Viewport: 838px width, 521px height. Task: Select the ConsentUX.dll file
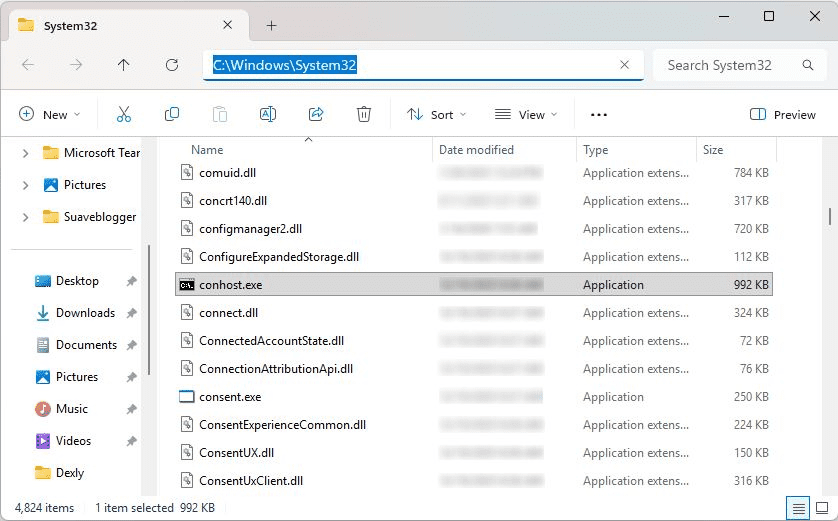[x=474, y=453]
